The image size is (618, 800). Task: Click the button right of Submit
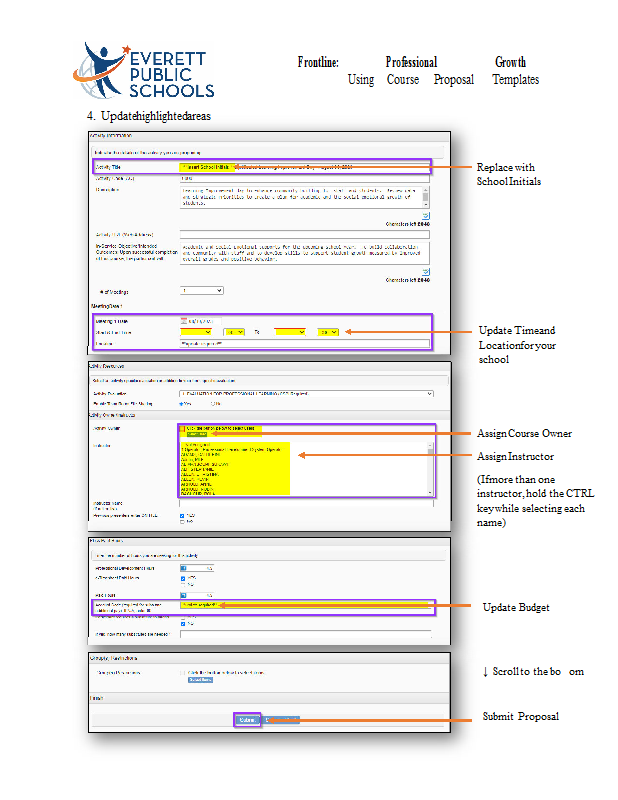click(281, 720)
